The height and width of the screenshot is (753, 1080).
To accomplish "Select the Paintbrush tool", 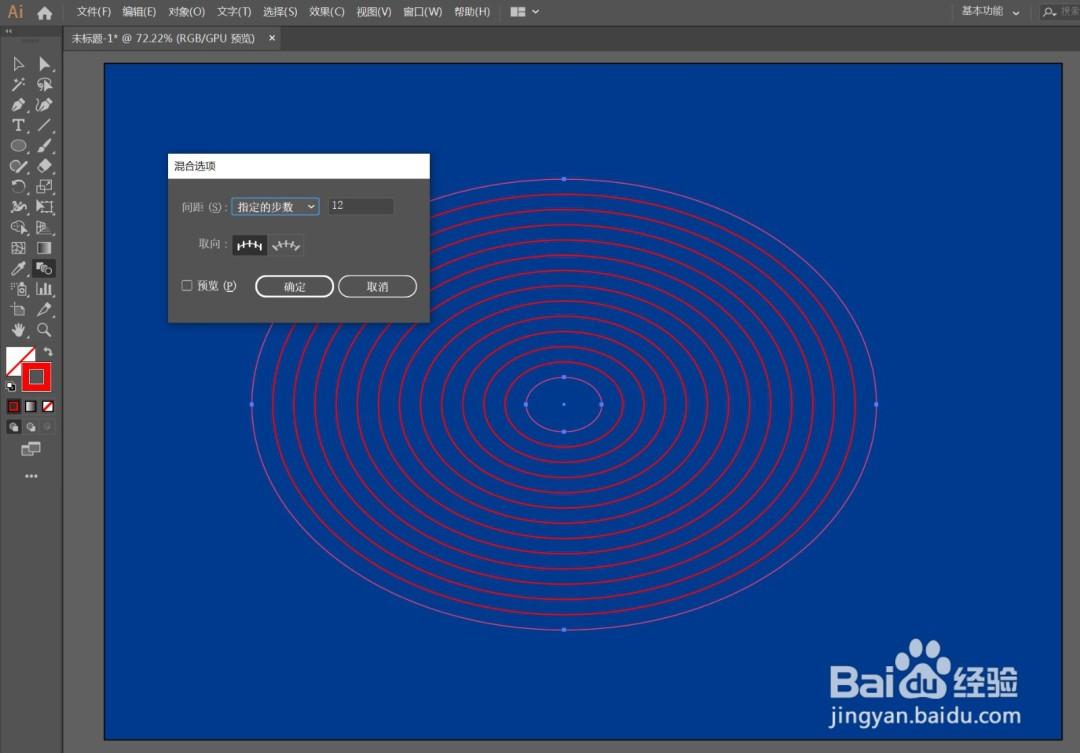I will pyautogui.click(x=45, y=145).
